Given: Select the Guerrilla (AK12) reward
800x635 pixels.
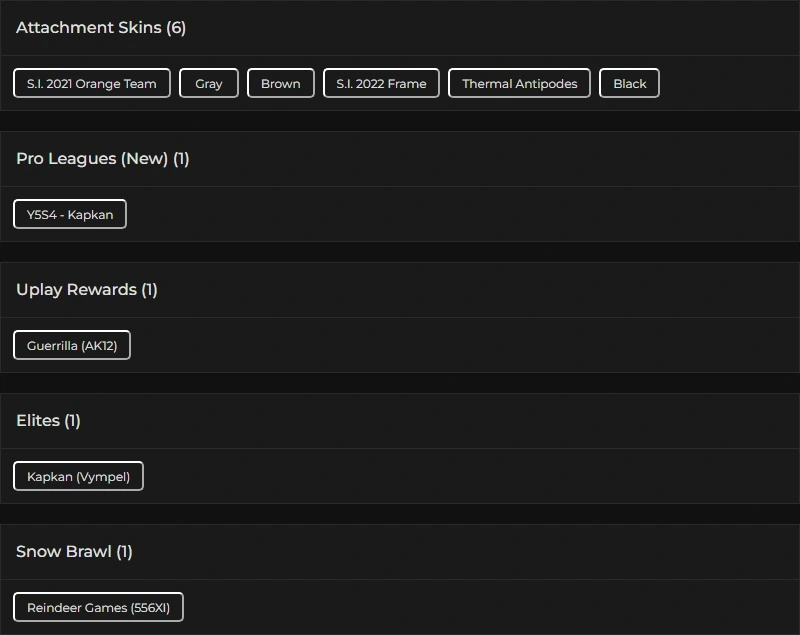Looking at the screenshot, I should click(72, 346).
